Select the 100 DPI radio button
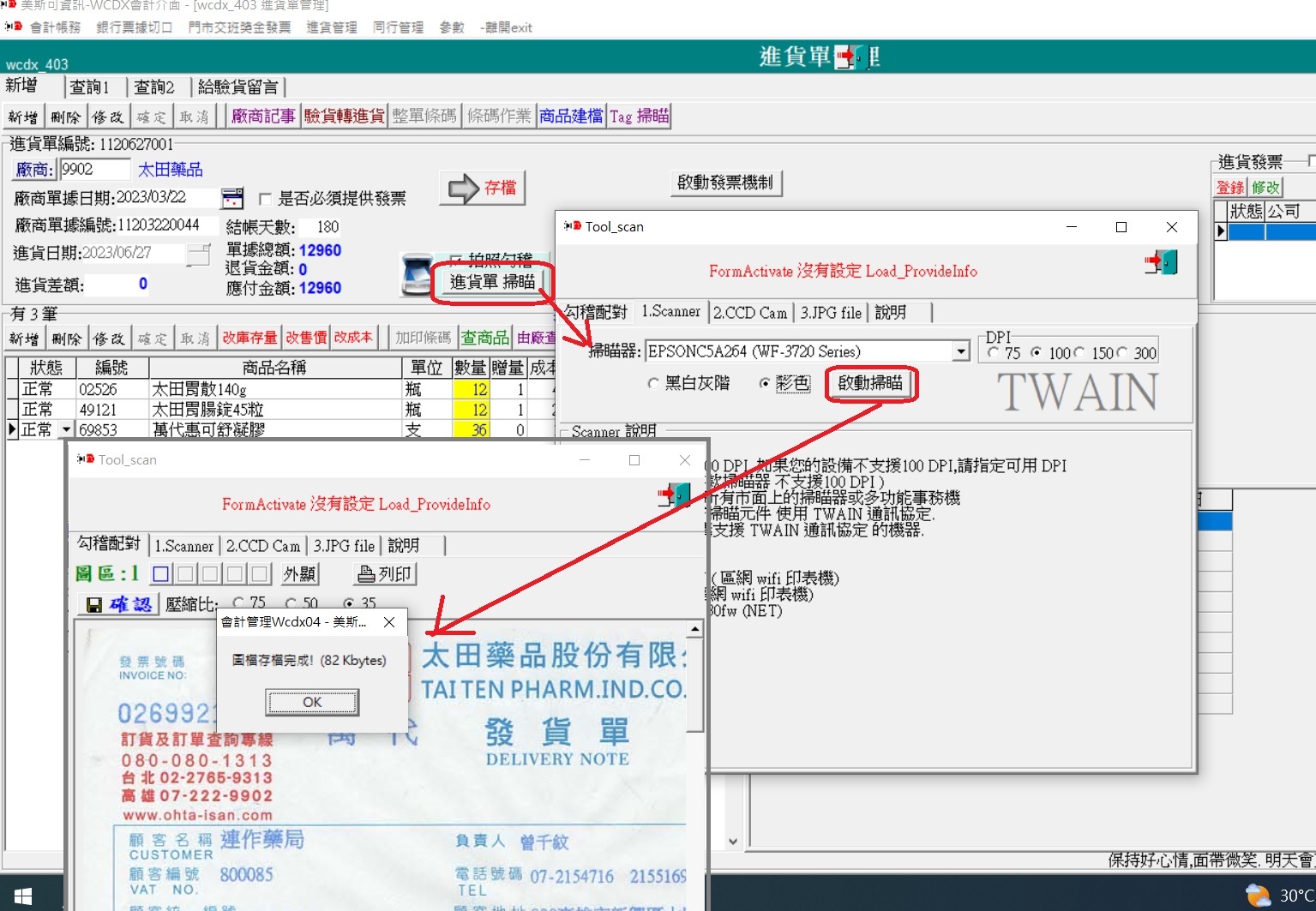Screen dimensions: 1316x911 (x=1037, y=352)
